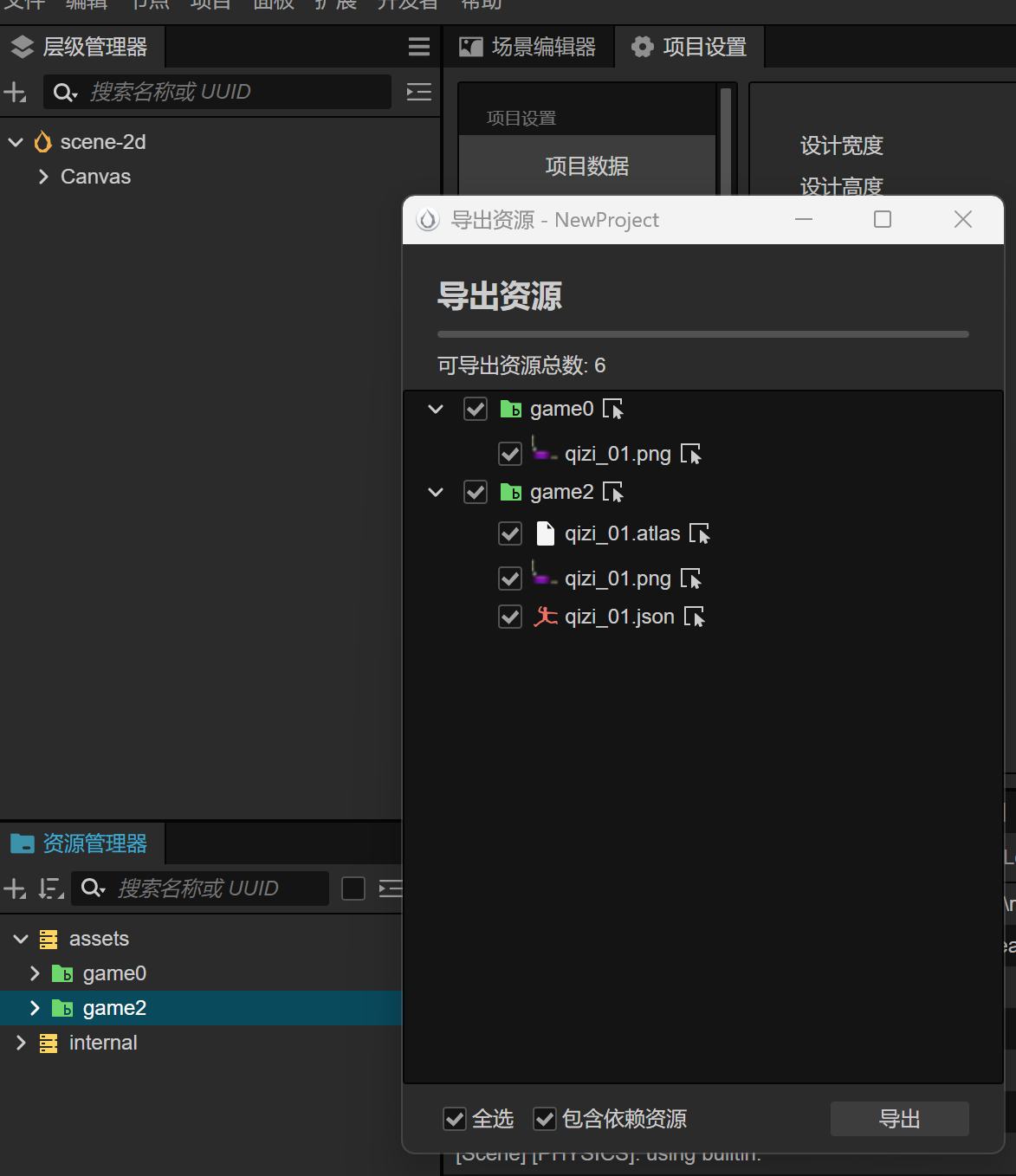Uncheck the qizi_01.atlas checkbox

point(510,533)
